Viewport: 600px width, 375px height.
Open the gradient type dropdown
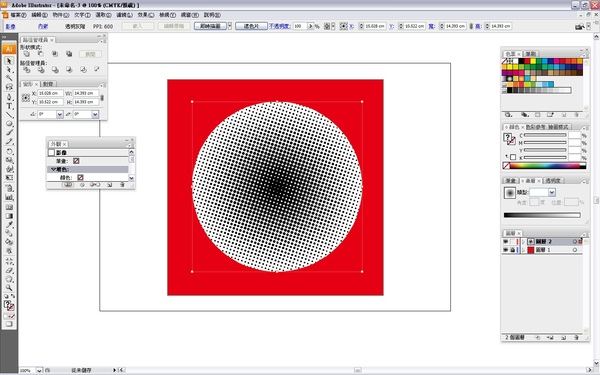click(552, 192)
